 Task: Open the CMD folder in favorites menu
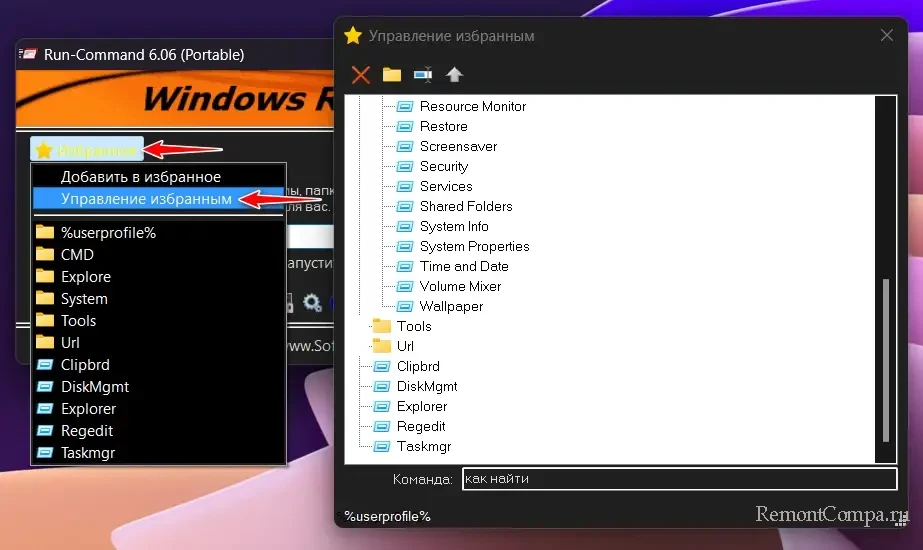pyautogui.click(x=77, y=255)
